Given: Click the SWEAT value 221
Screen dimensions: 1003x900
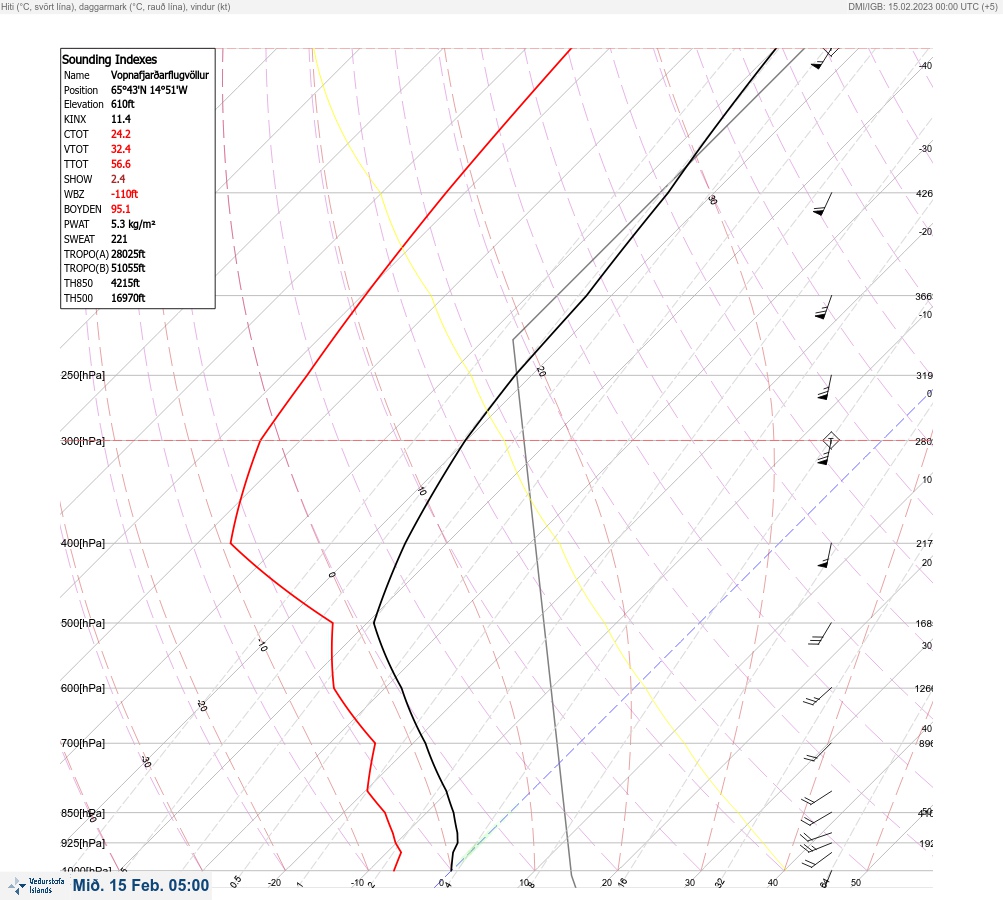Looking at the screenshot, I should click(x=119, y=239).
